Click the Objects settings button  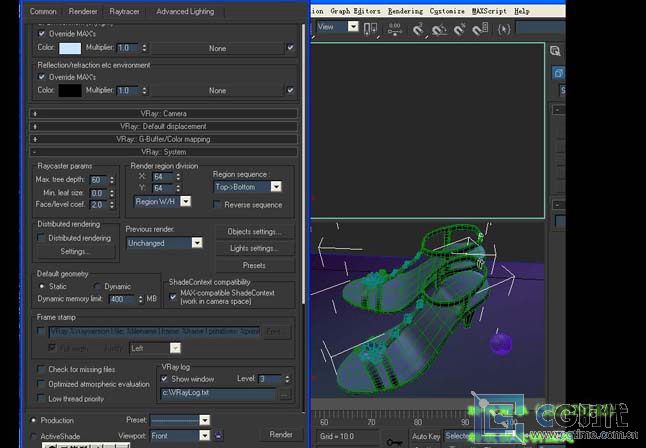[x=253, y=232]
